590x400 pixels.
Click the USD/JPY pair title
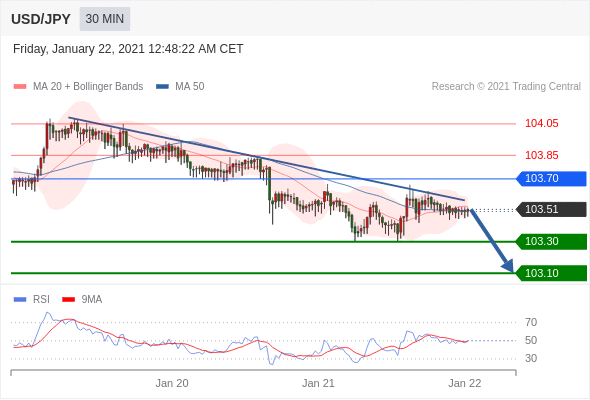pos(41,19)
